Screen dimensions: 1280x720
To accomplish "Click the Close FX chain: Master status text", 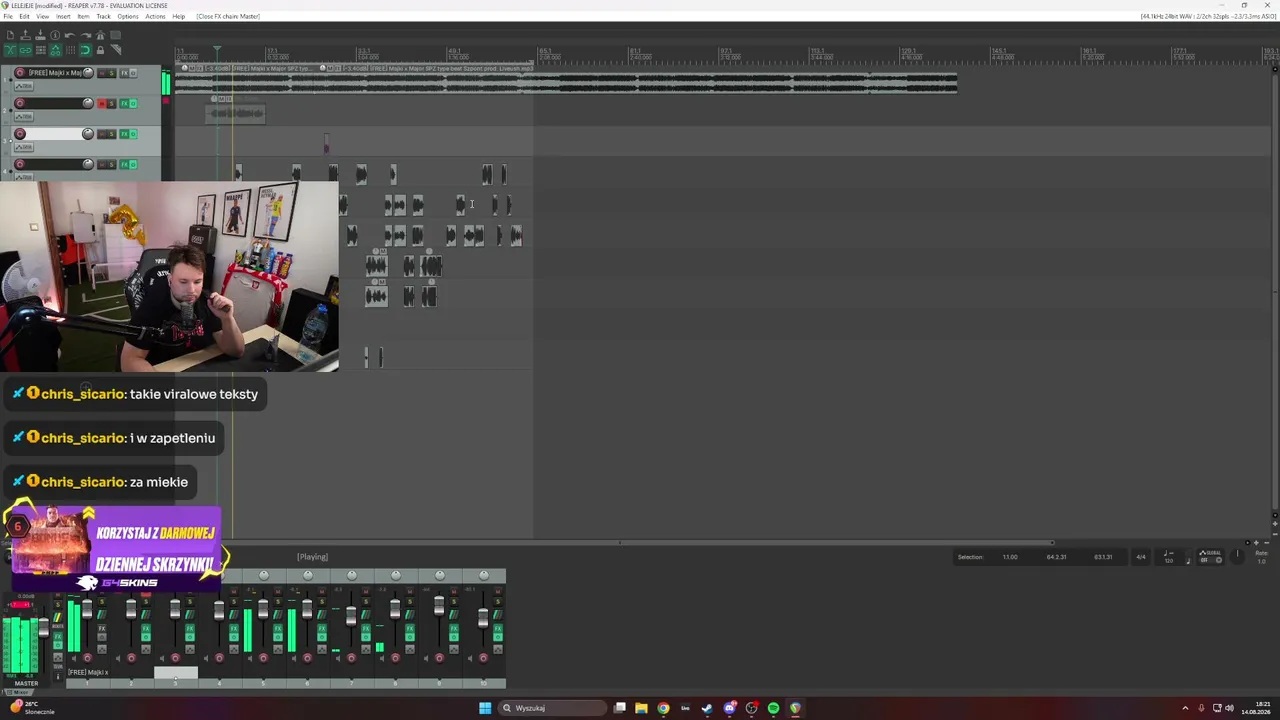I will pyautogui.click(x=228, y=17).
